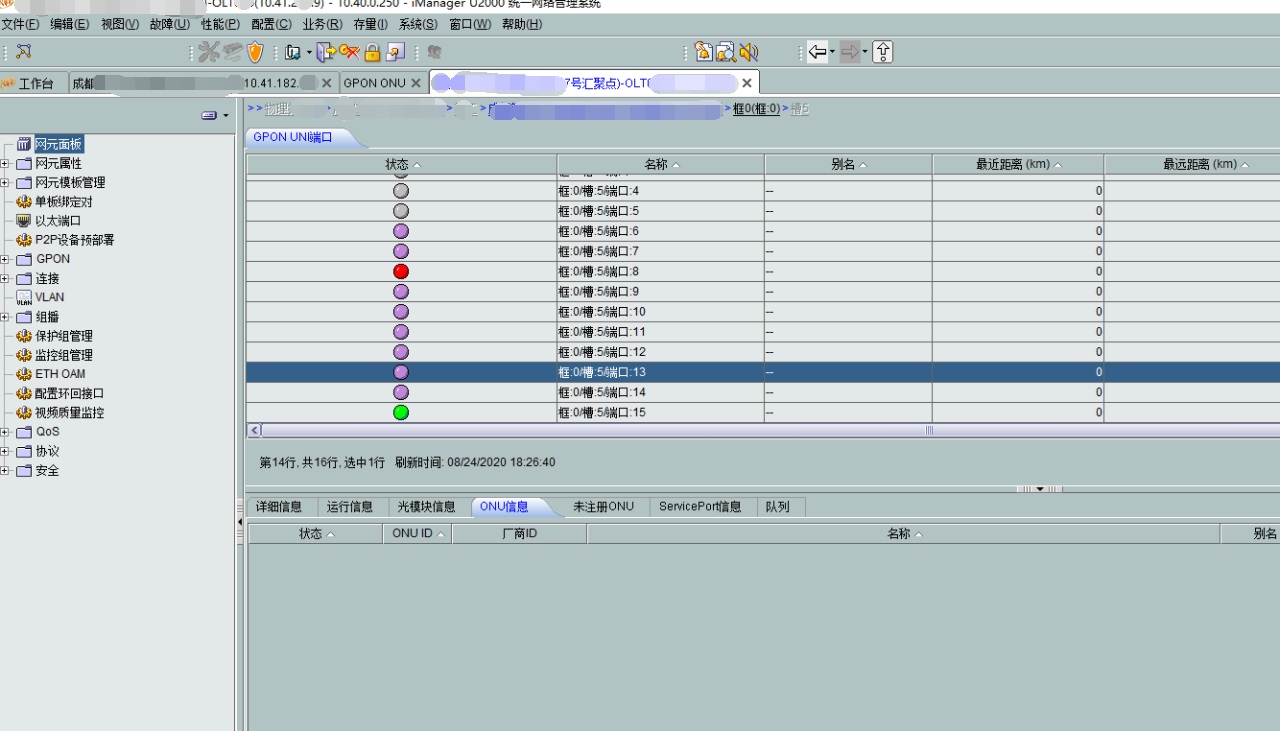Image resolution: width=1280 pixels, height=731 pixels.
Task: Sort ONU table by ONU ID column
Action: 418,534
